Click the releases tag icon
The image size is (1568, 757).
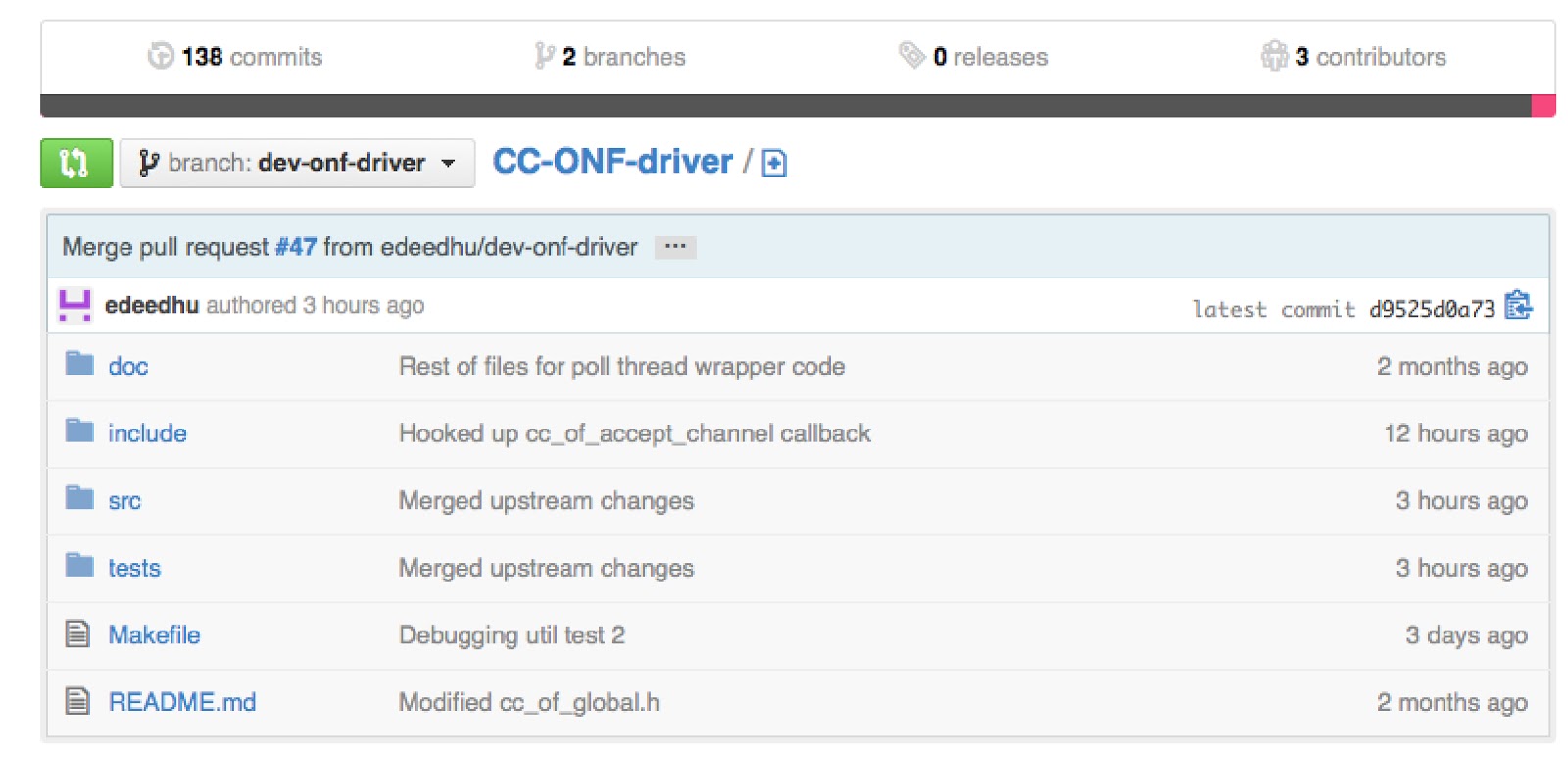click(x=911, y=55)
